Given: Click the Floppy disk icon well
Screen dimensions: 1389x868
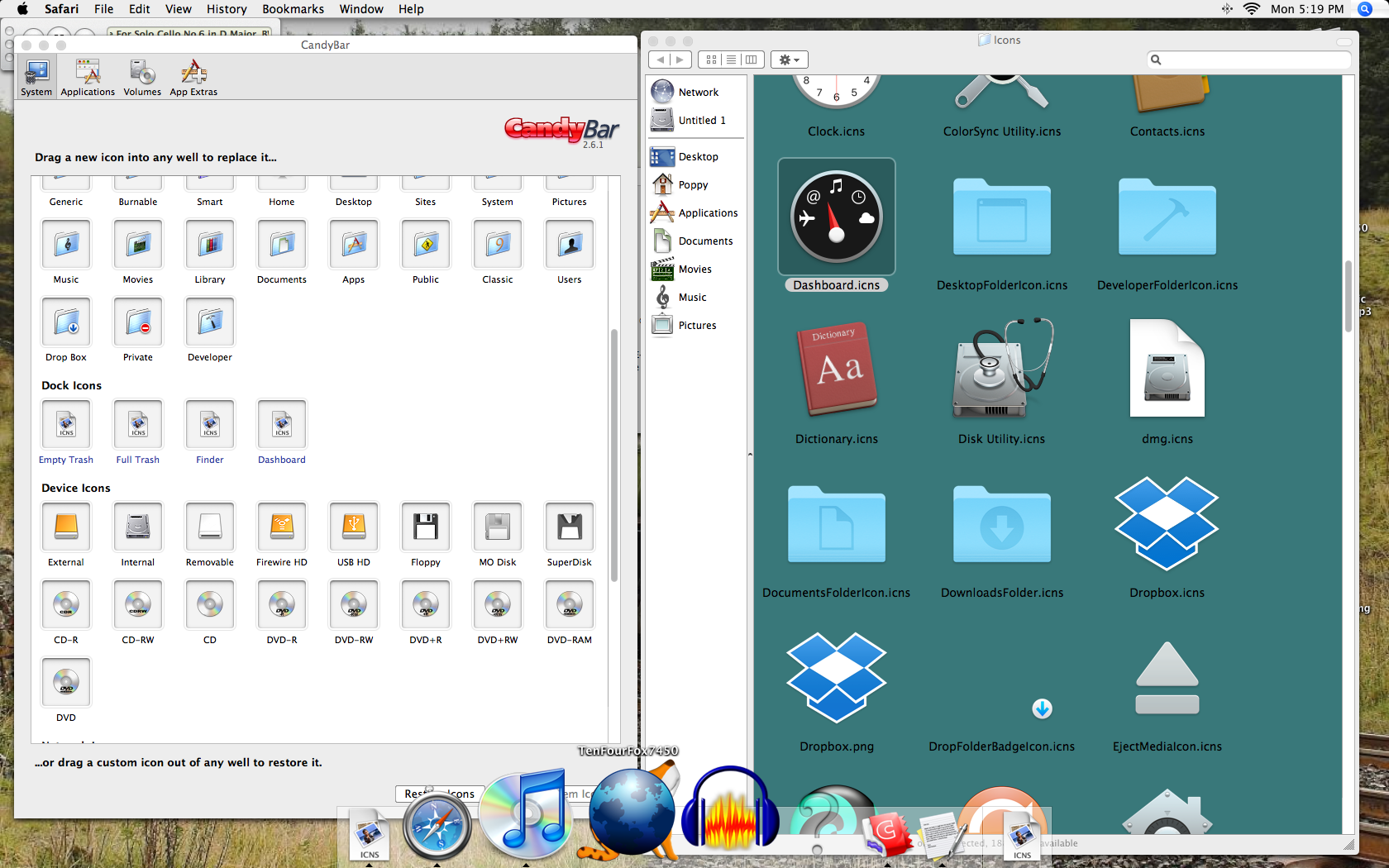Looking at the screenshot, I should pyautogui.click(x=426, y=527).
